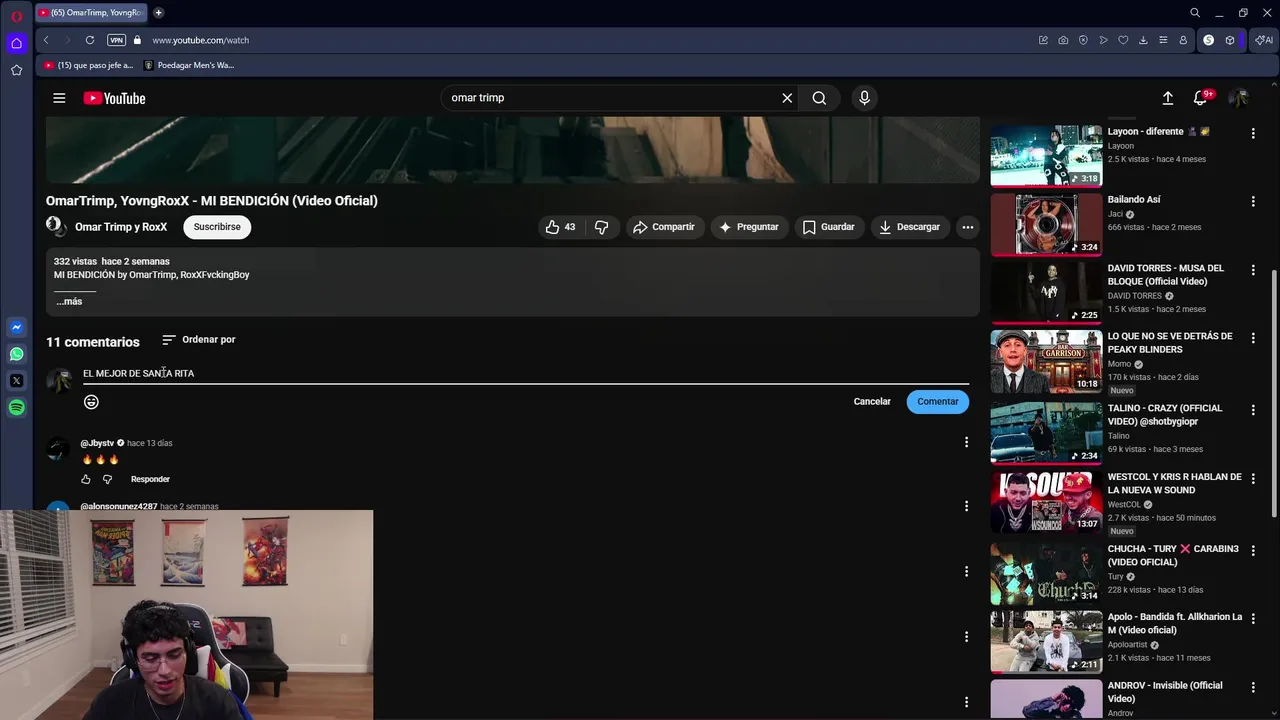Image resolution: width=1280 pixels, height=720 pixels.
Task: Open options for Peaky Blinders video
Action: coord(1253,338)
